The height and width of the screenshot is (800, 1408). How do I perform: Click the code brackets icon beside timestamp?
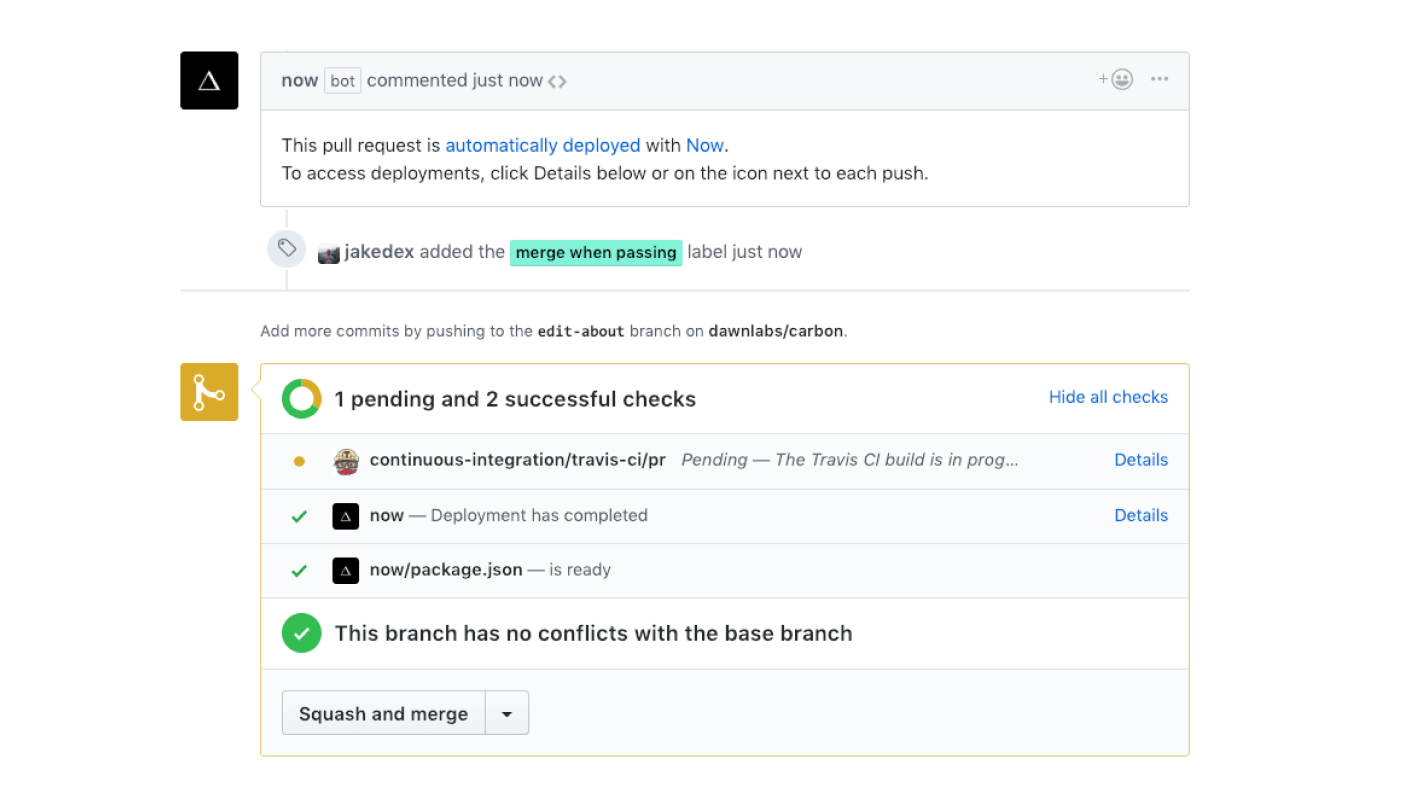coord(557,81)
